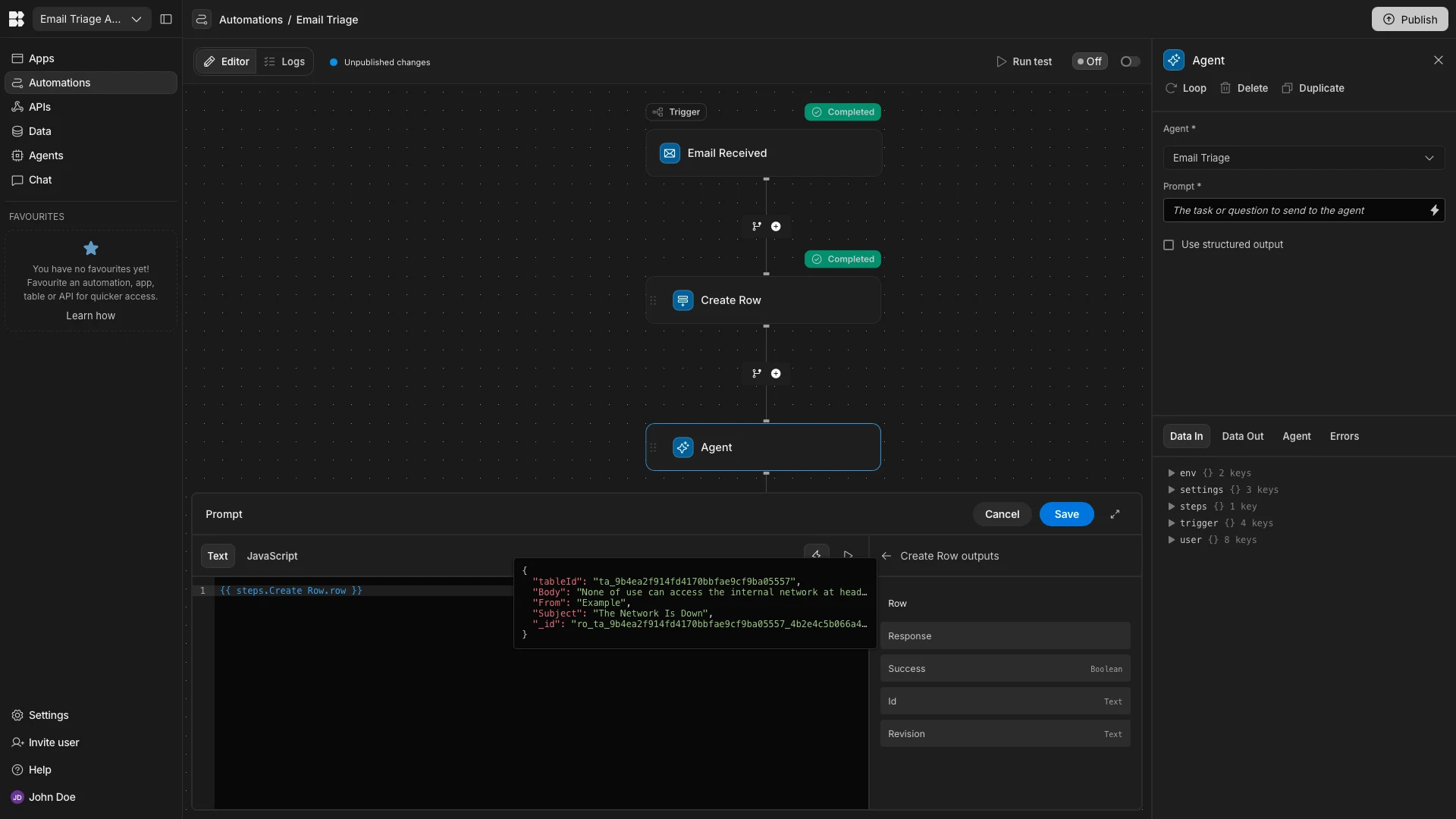
Task: Click the expand fullscreen icon in Prompt editor
Action: pos(1115,514)
